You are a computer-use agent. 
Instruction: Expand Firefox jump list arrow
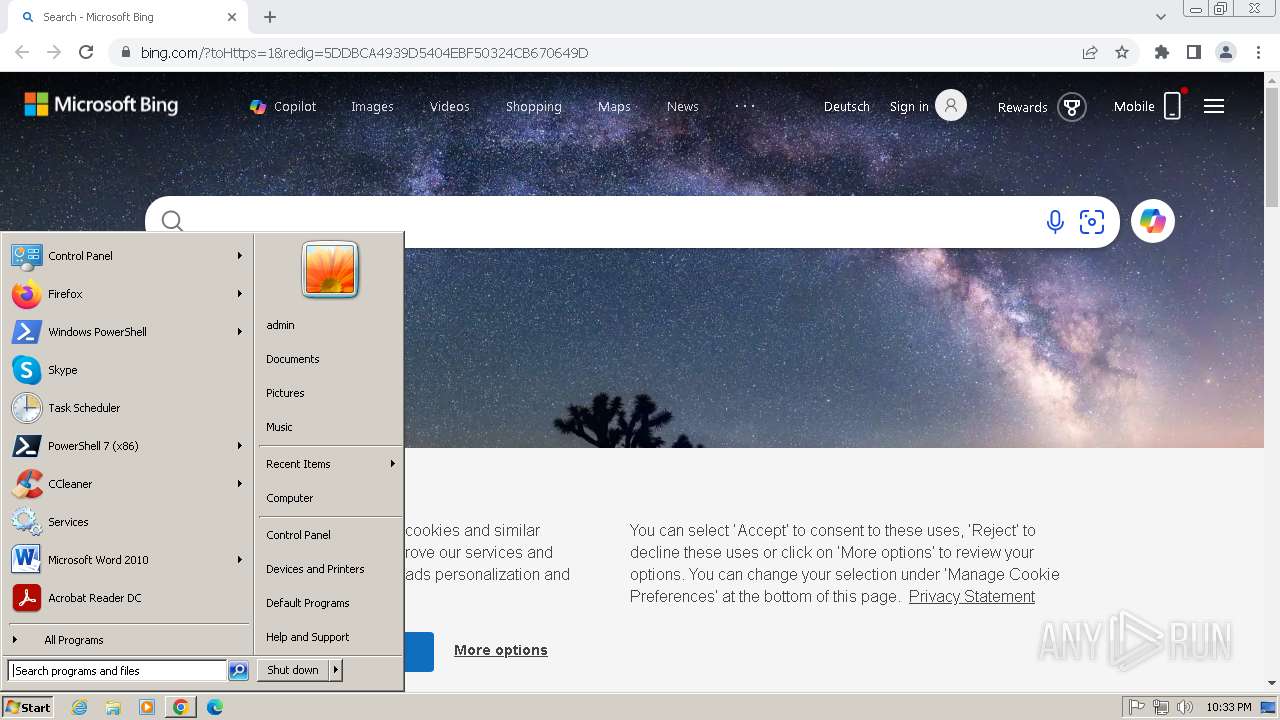(240, 294)
